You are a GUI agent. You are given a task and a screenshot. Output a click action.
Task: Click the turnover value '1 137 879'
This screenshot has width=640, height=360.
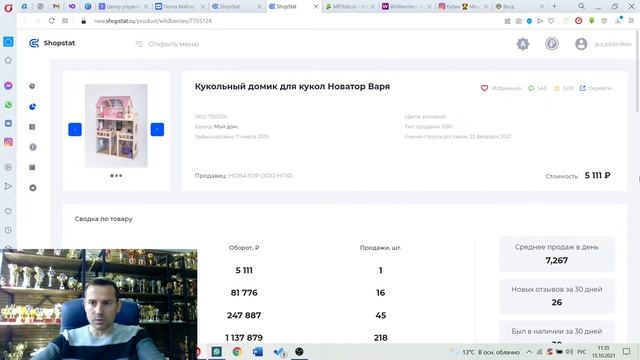244,338
